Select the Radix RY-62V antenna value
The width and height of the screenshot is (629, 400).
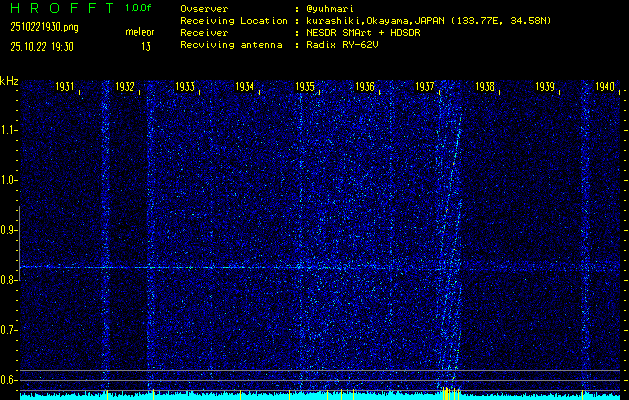pyautogui.click(x=342, y=45)
